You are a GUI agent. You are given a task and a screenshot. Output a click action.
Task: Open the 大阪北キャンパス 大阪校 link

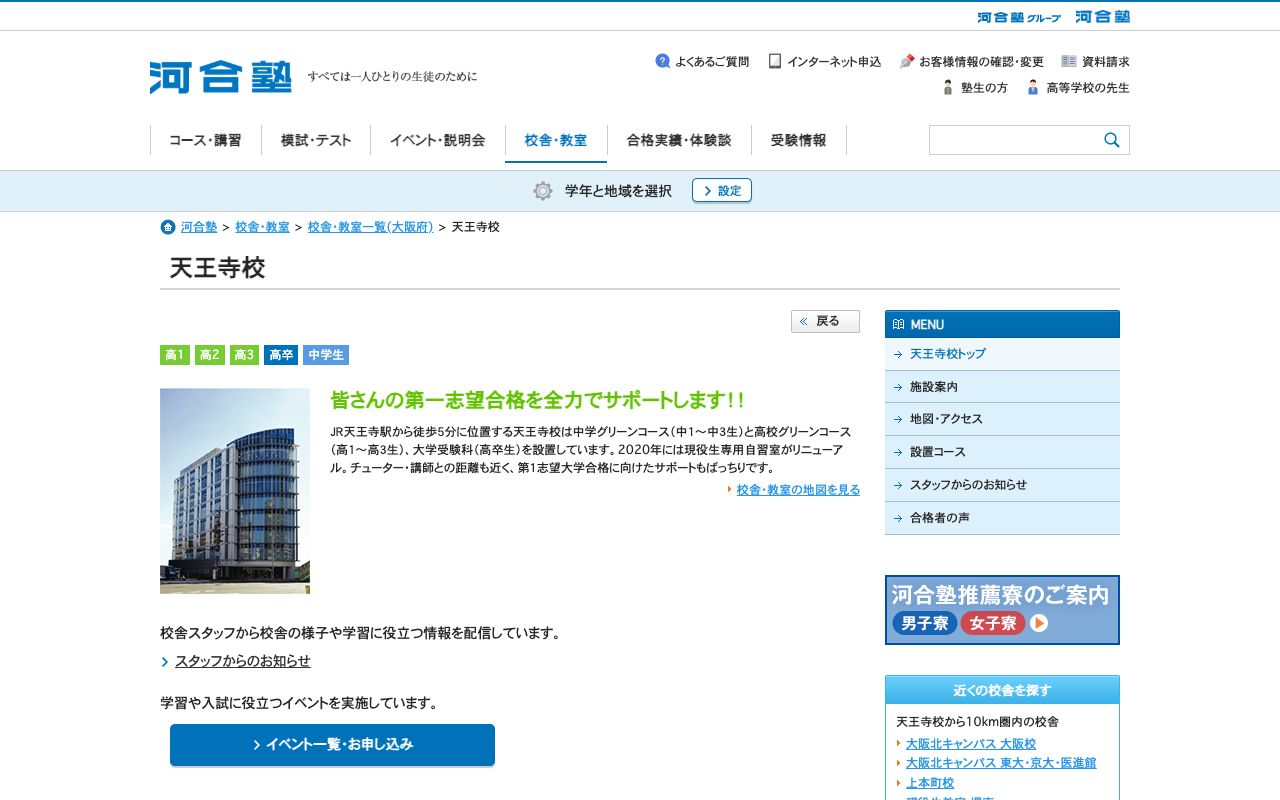click(x=971, y=744)
